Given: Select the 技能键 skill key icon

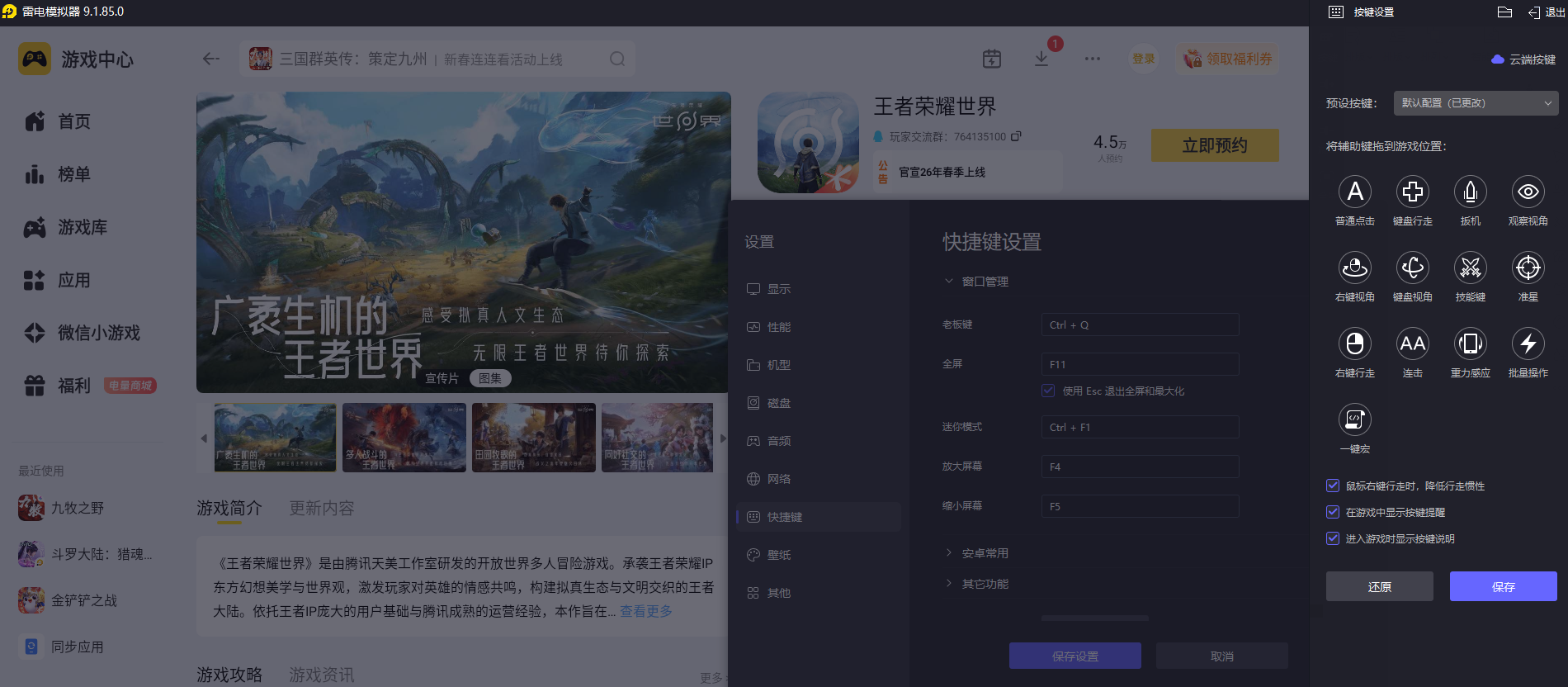Looking at the screenshot, I should pos(1471,268).
